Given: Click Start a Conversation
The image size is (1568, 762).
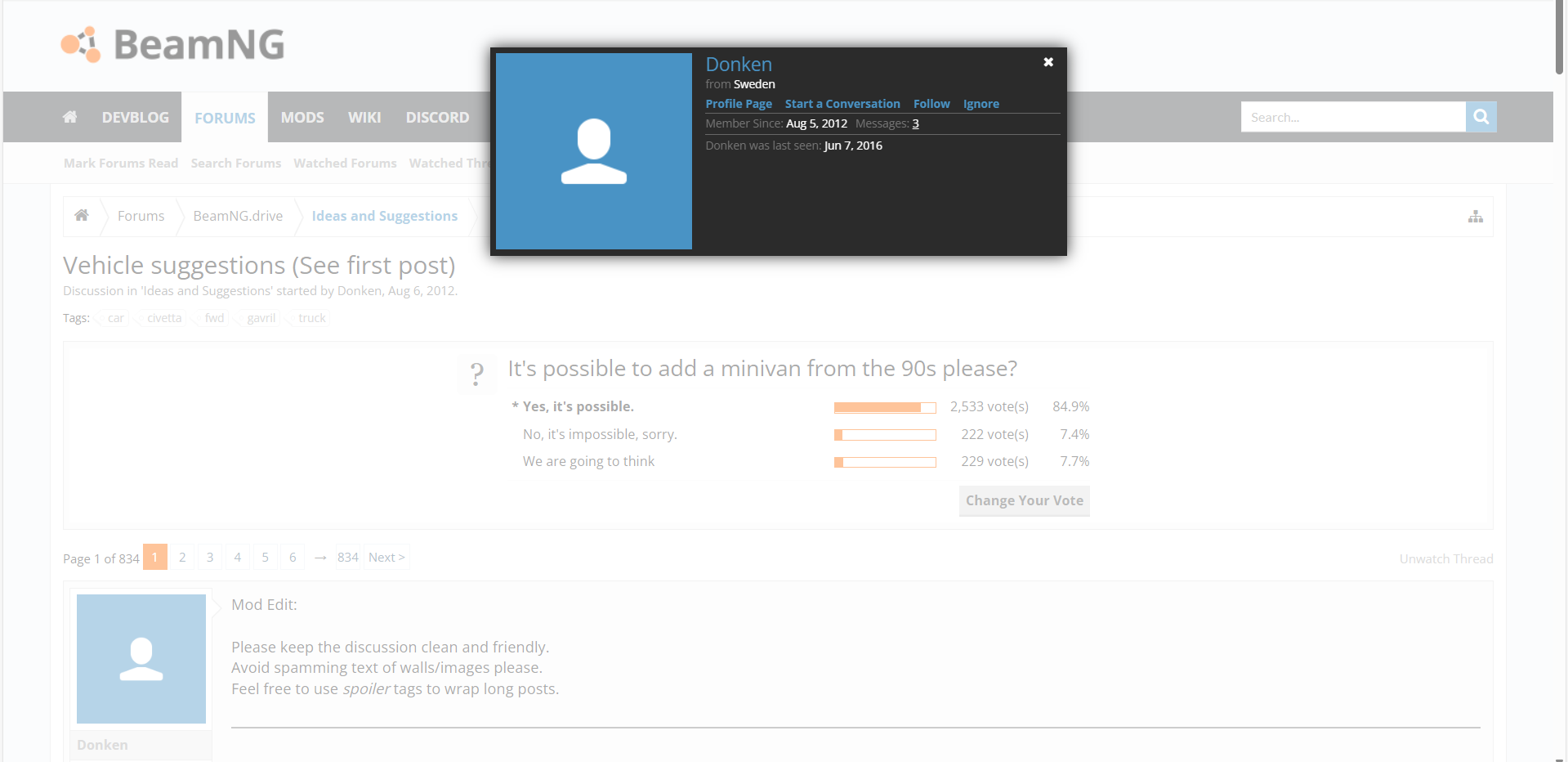Looking at the screenshot, I should tap(842, 104).
